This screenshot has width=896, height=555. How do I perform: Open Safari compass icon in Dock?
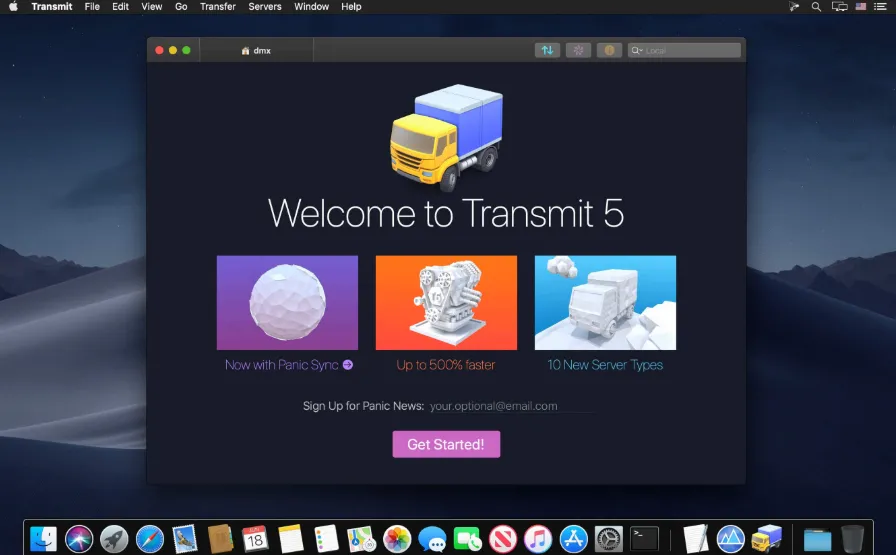[150, 538]
